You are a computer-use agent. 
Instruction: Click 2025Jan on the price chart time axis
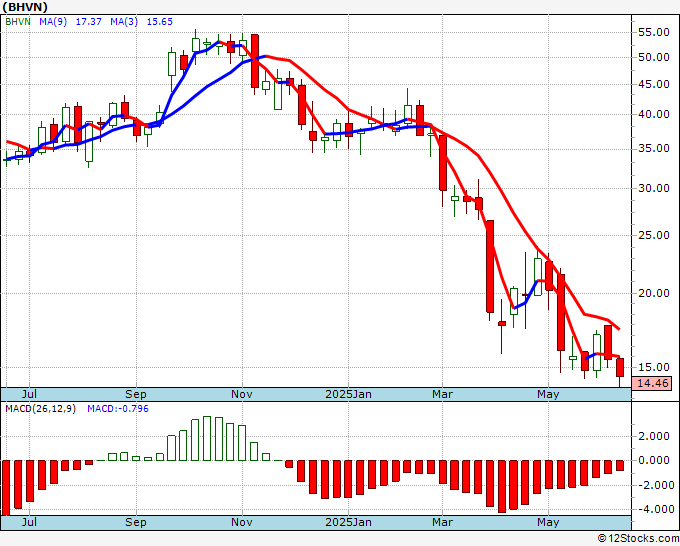pos(348,394)
